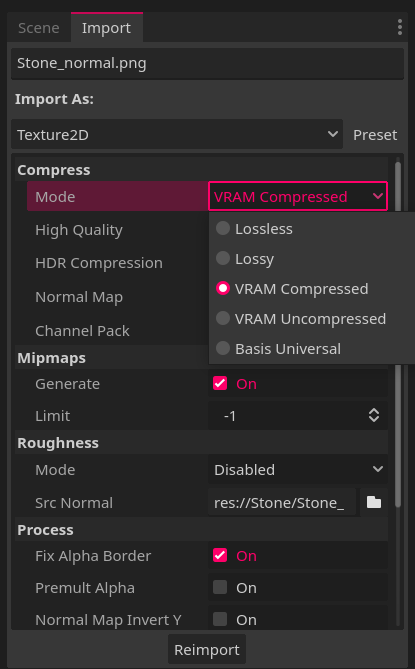
Task: Open the Preset menu button
Action: [x=375, y=135]
